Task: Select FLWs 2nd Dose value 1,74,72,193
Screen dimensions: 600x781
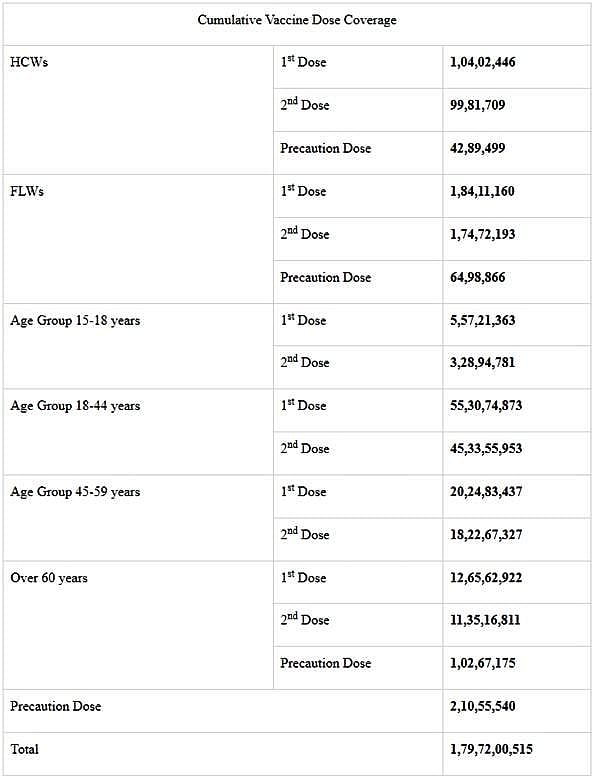Action: coord(482,234)
